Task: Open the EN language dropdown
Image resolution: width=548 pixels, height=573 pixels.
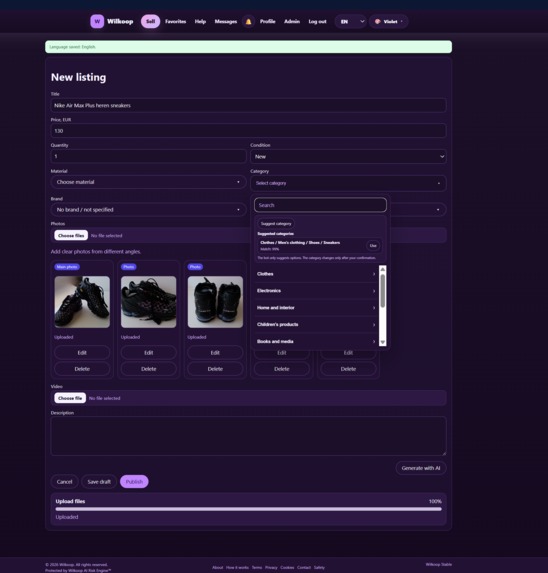Action: point(351,22)
